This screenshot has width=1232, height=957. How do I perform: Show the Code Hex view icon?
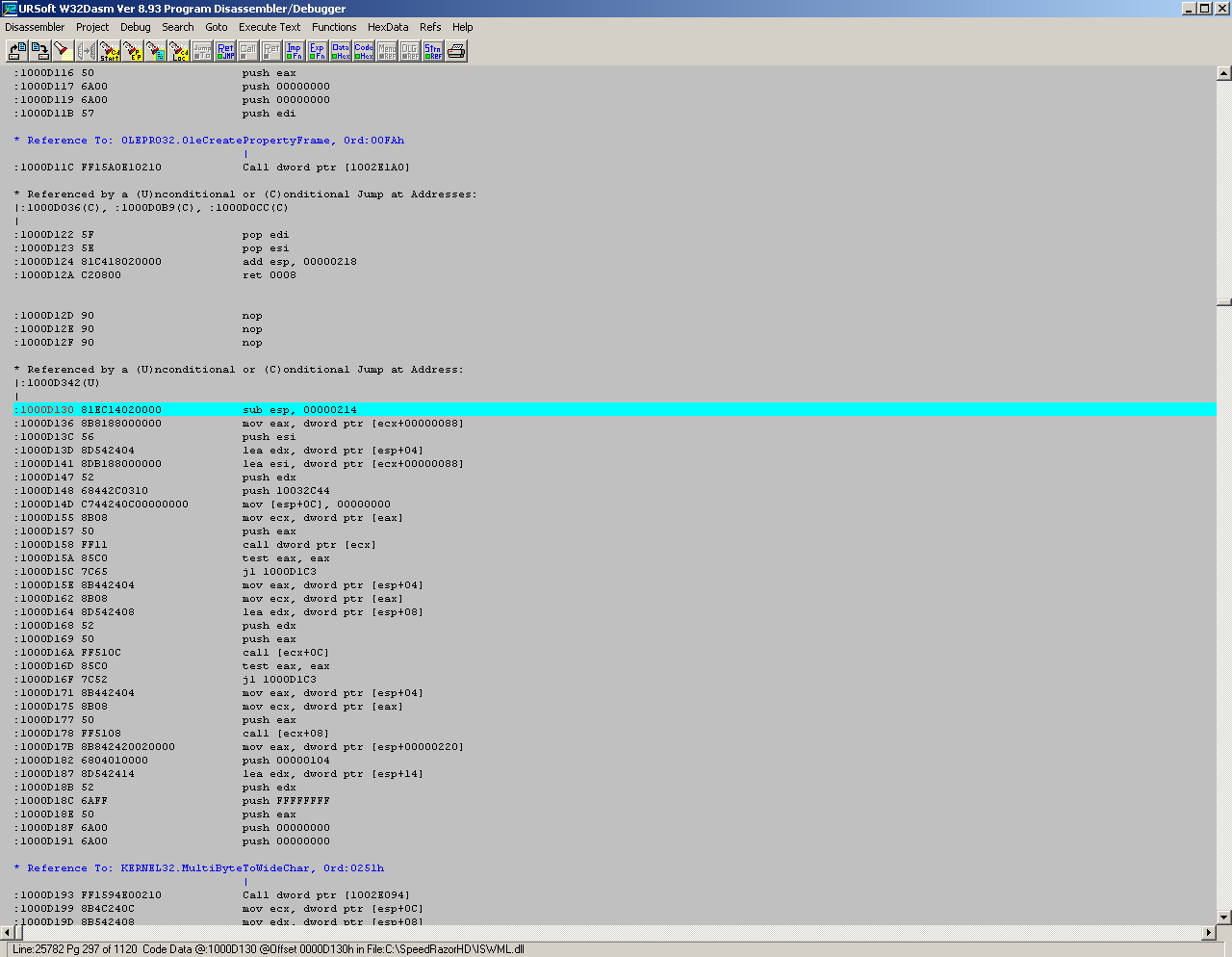click(x=364, y=50)
